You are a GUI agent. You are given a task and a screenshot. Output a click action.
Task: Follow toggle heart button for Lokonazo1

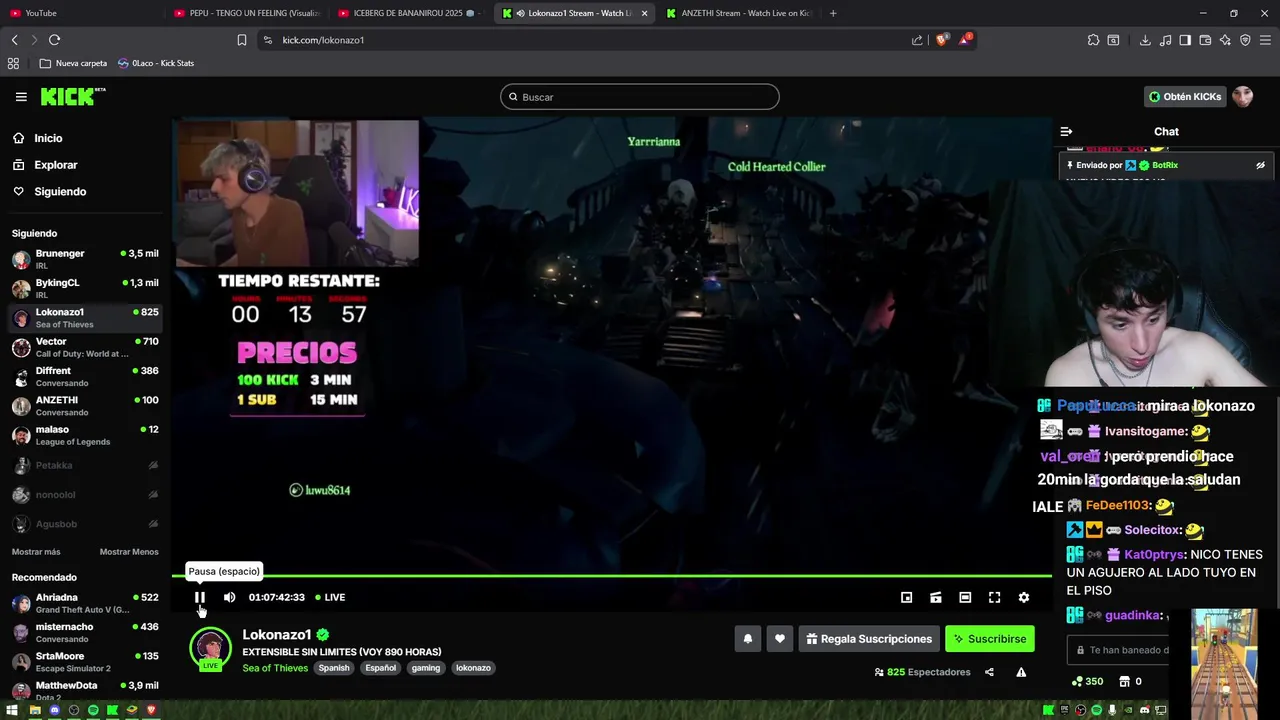click(779, 639)
